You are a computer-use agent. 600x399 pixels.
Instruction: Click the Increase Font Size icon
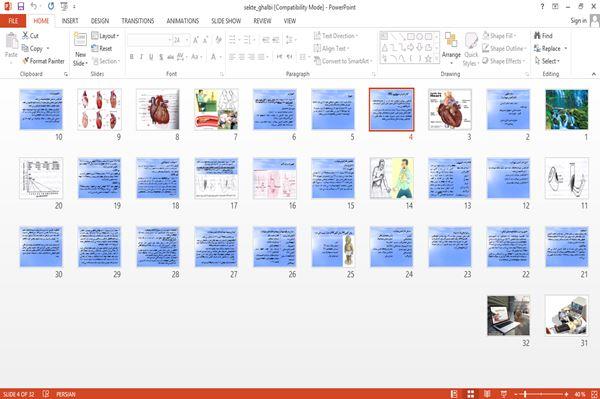click(196, 40)
